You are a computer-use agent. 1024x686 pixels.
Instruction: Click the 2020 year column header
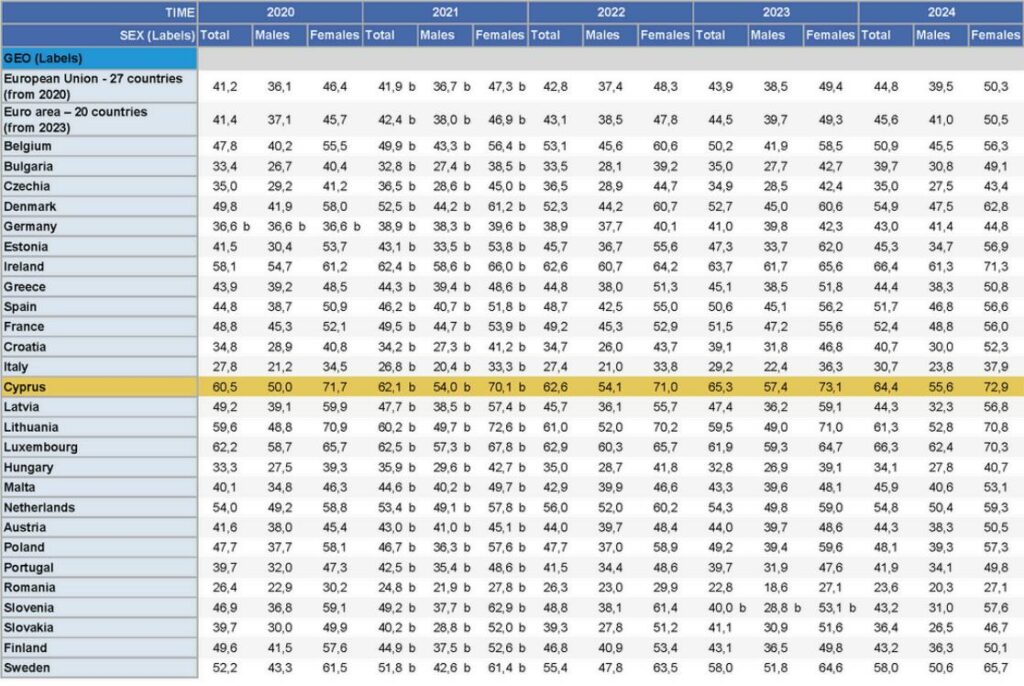tap(280, 12)
